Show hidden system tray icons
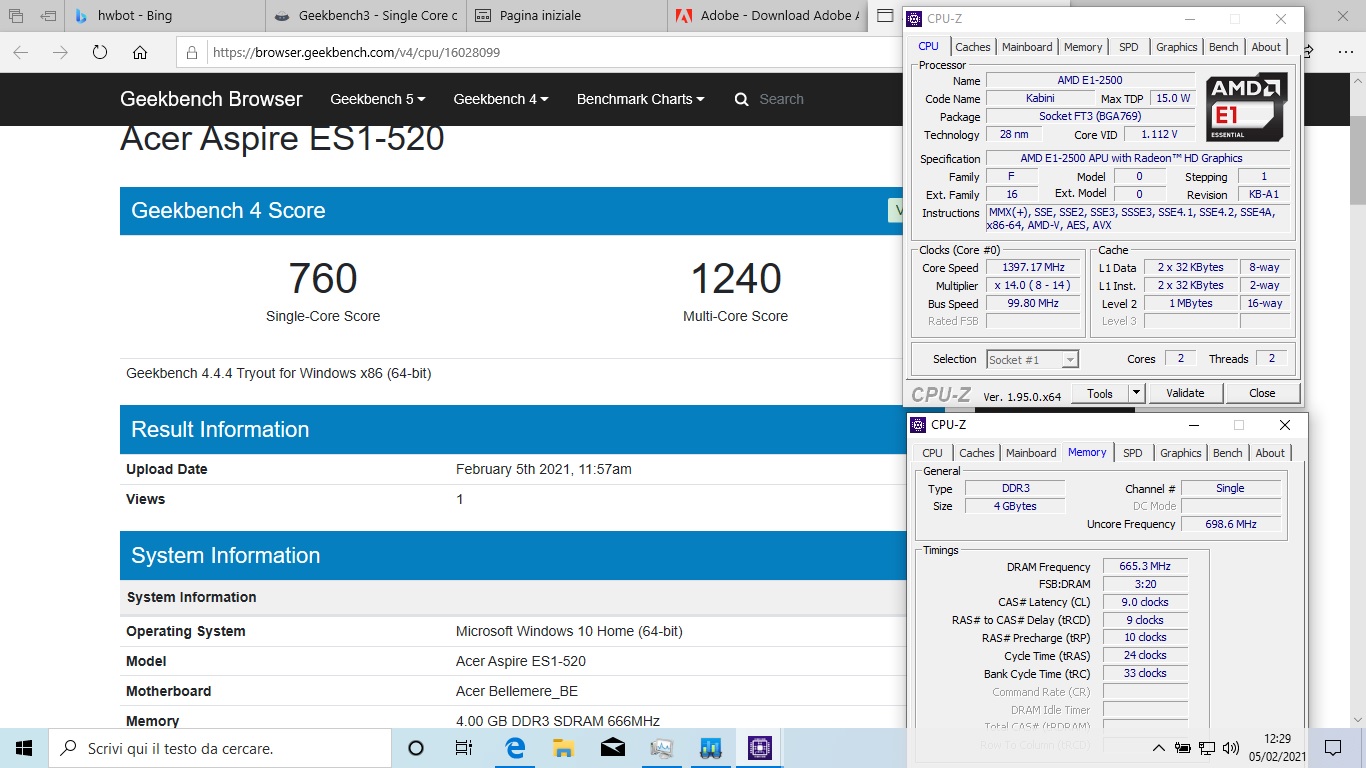This screenshot has height=768, width=1366. point(1159,748)
